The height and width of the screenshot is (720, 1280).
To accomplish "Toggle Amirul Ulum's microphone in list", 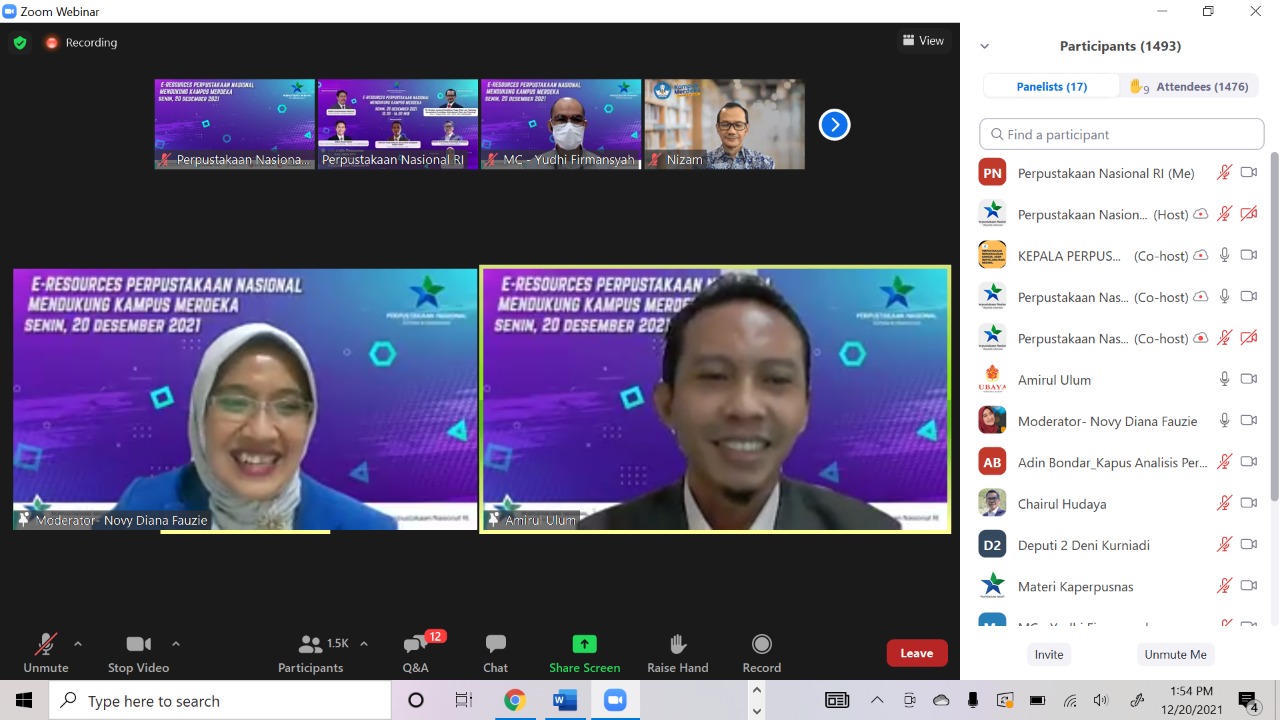I will tap(1224, 379).
